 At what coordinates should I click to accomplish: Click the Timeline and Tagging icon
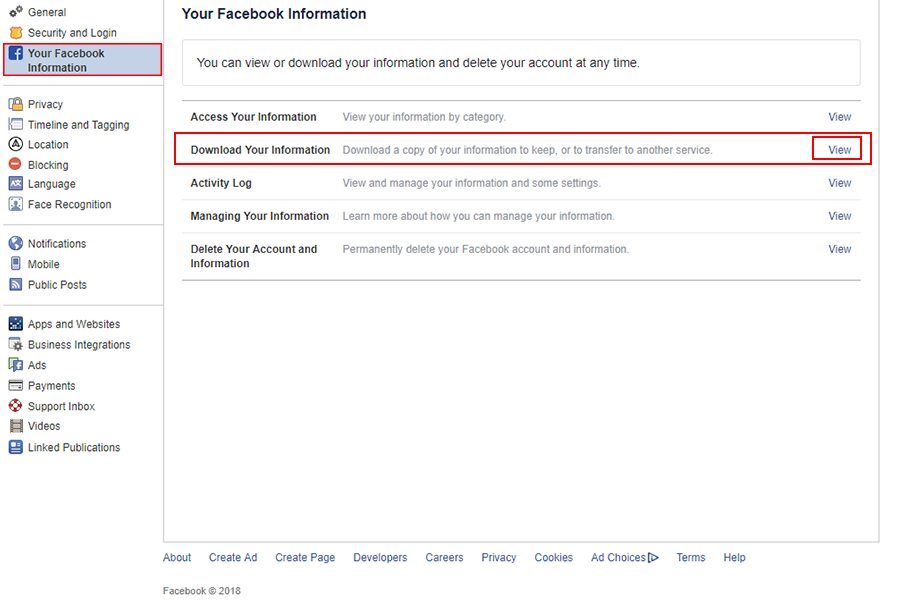(16, 124)
